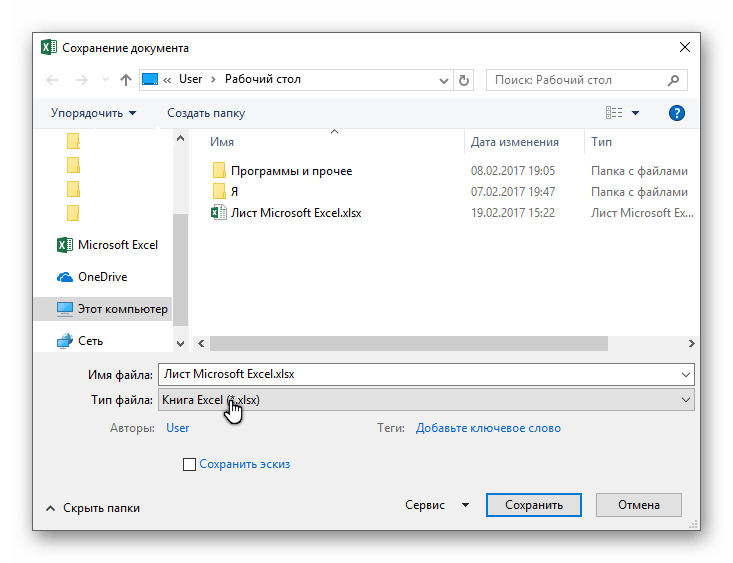Image resolution: width=733 pixels, height=563 pixels.
Task: Click author User link
Action: tap(178, 428)
